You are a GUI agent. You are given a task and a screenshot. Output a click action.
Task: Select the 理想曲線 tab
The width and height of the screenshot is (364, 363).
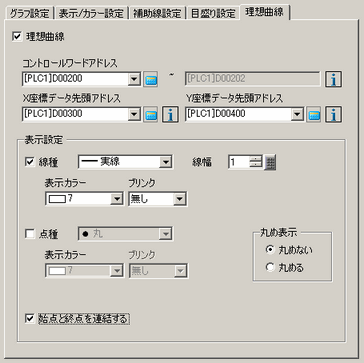click(265, 12)
